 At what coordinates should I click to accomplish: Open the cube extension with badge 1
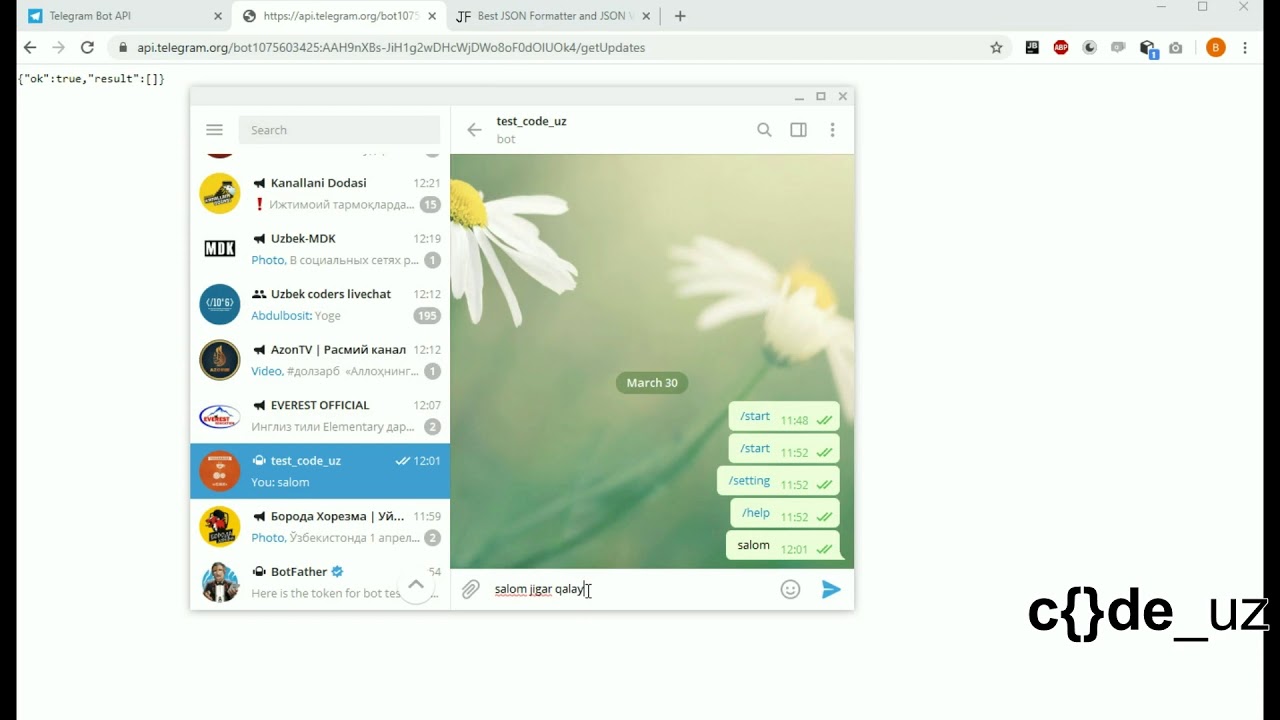click(1148, 48)
